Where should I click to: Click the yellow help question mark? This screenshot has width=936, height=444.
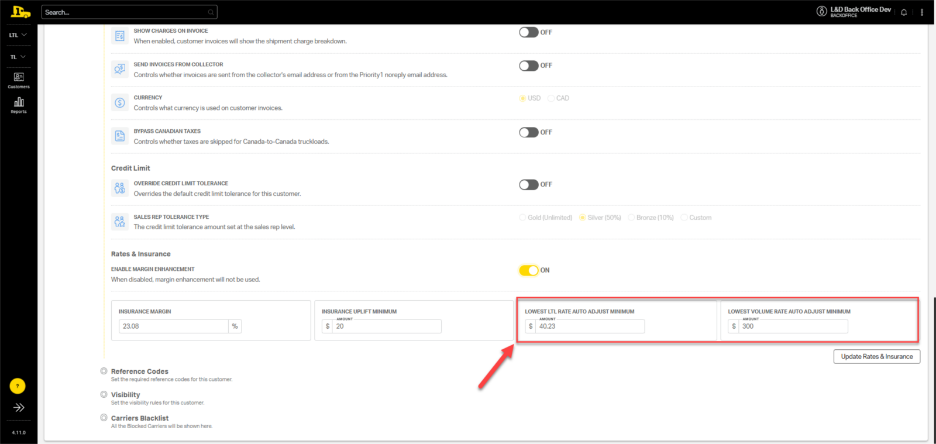[18, 385]
